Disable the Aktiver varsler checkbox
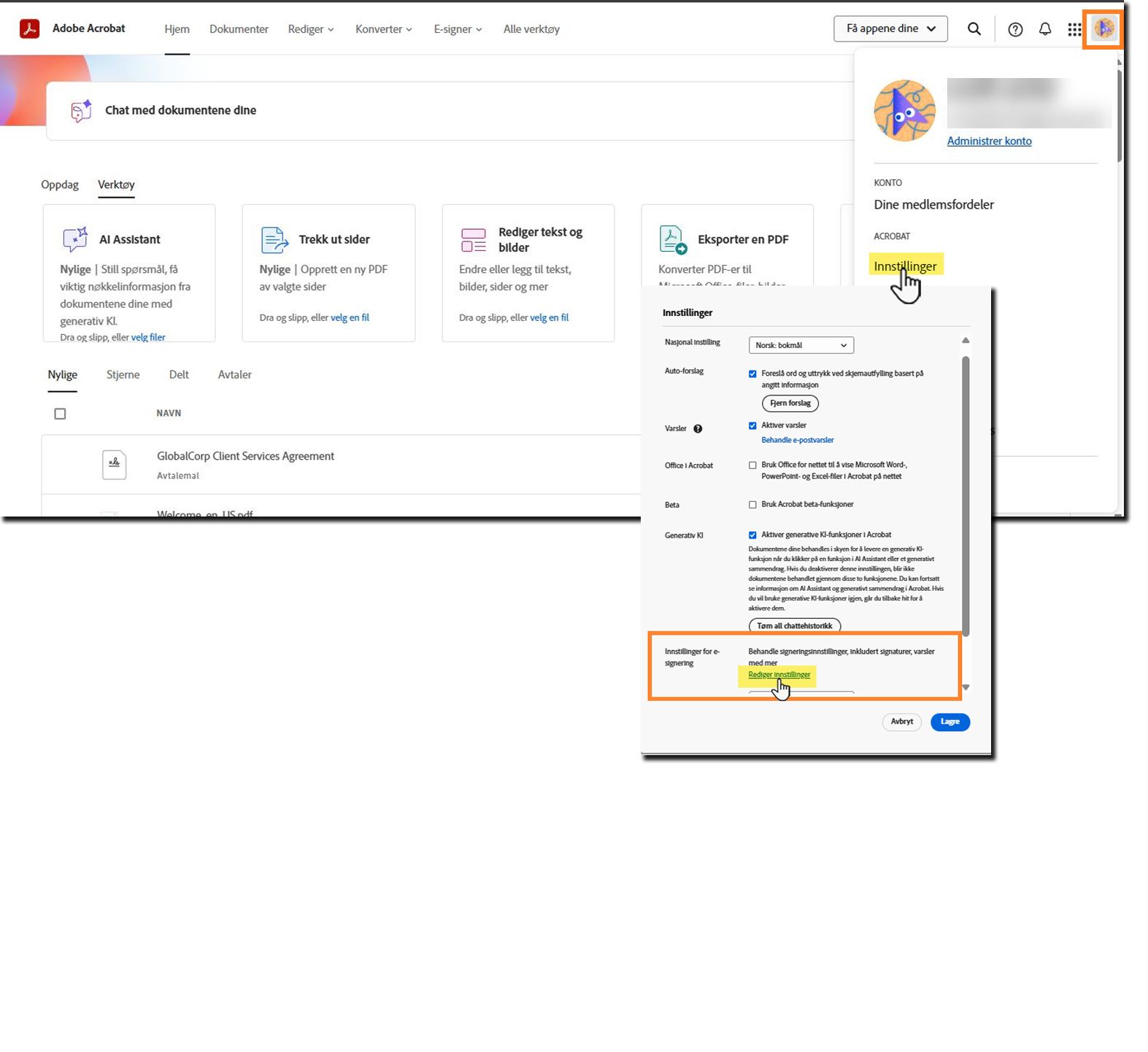This screenshot has height=1052, width=1148. coord(752,425)
